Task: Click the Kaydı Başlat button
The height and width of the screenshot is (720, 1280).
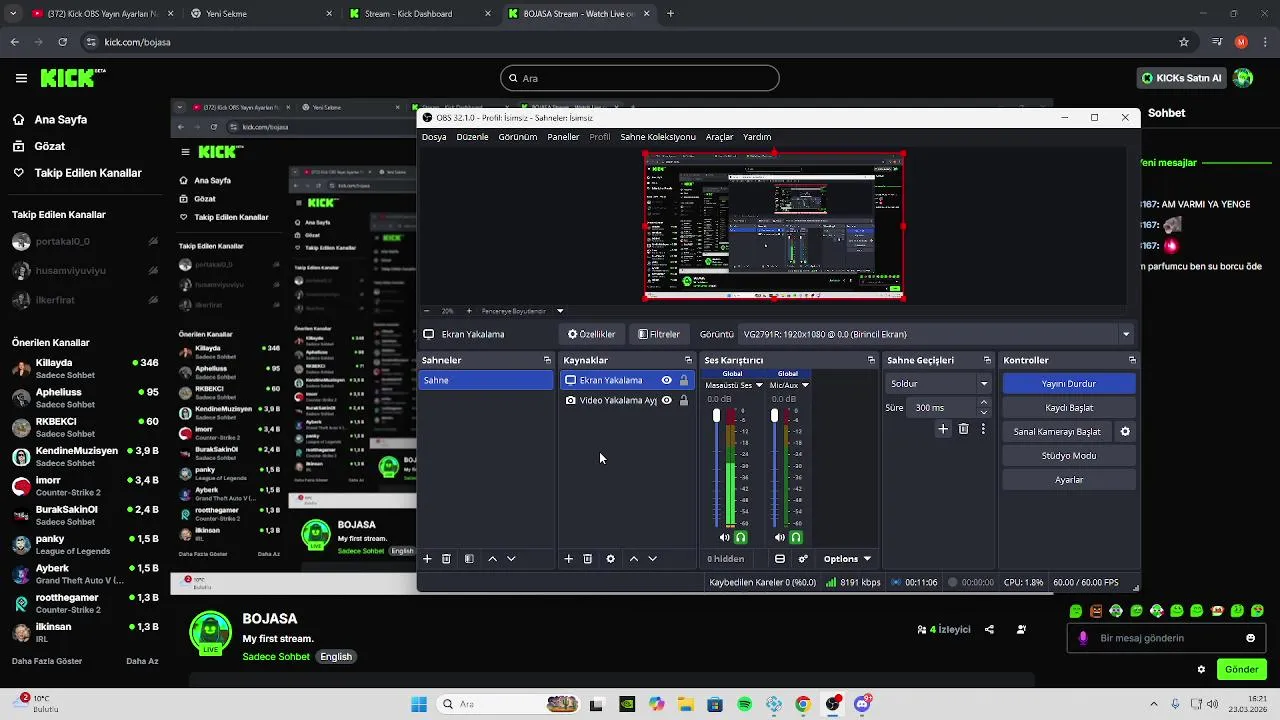Action: point(1069,408)
